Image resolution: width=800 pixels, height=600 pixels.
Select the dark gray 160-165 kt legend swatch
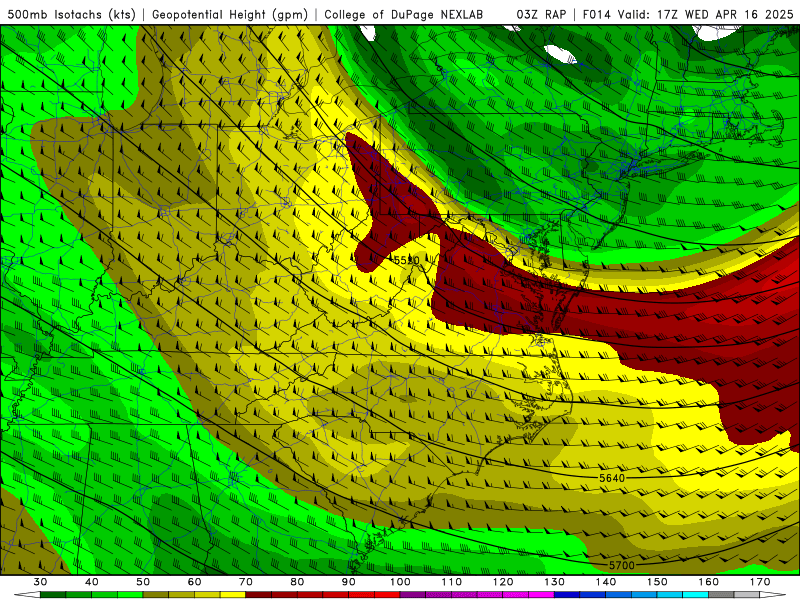[721, 595]
